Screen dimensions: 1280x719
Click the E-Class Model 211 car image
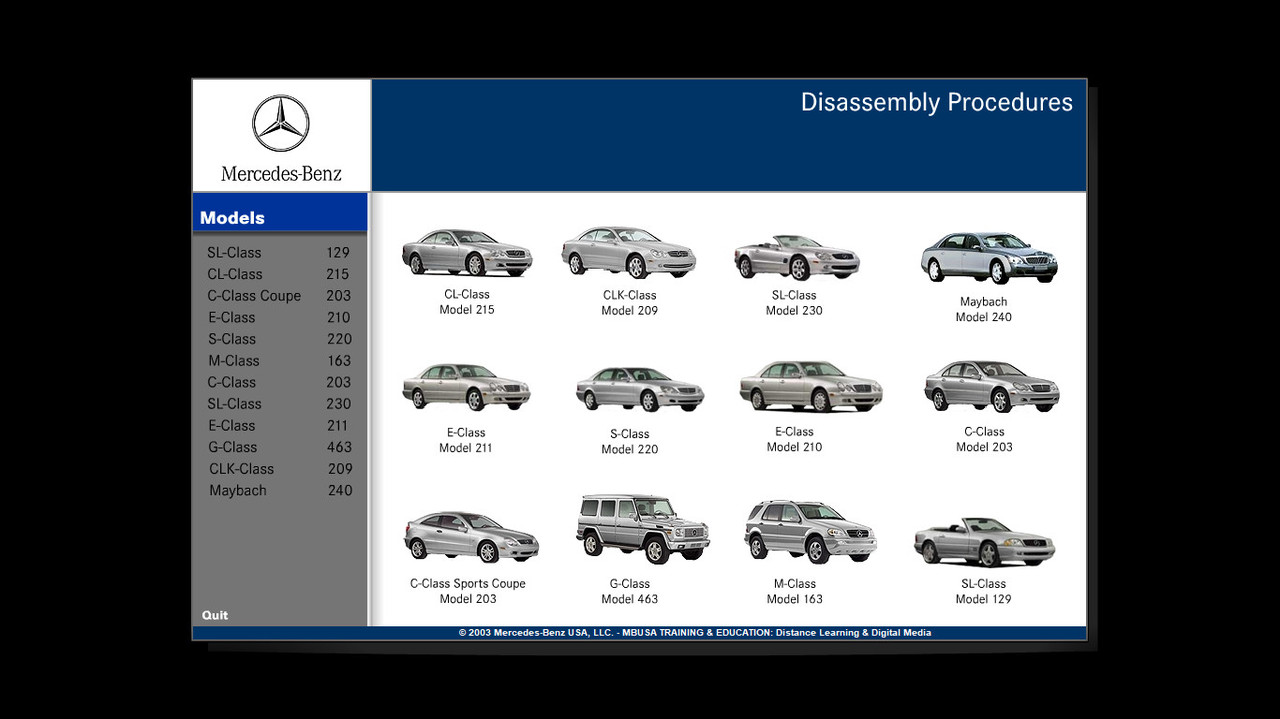point(466,386)
